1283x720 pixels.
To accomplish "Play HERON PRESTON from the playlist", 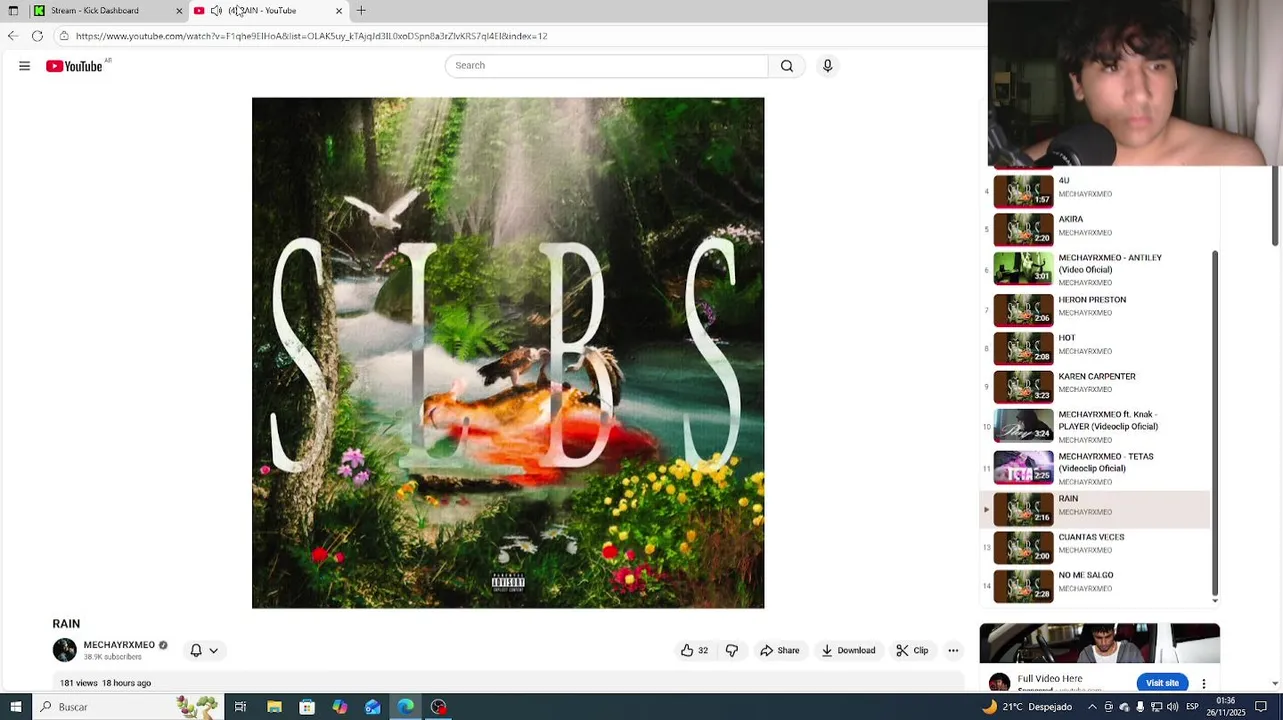I will [1095, 309].
